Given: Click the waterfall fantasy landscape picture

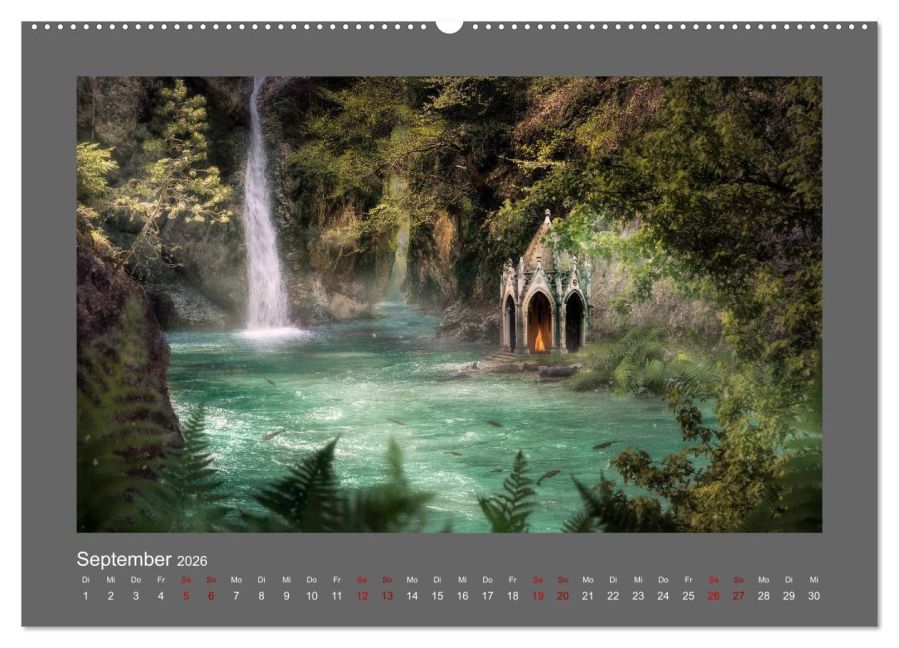Looking at the screenshot, I should tap(450, 305).
